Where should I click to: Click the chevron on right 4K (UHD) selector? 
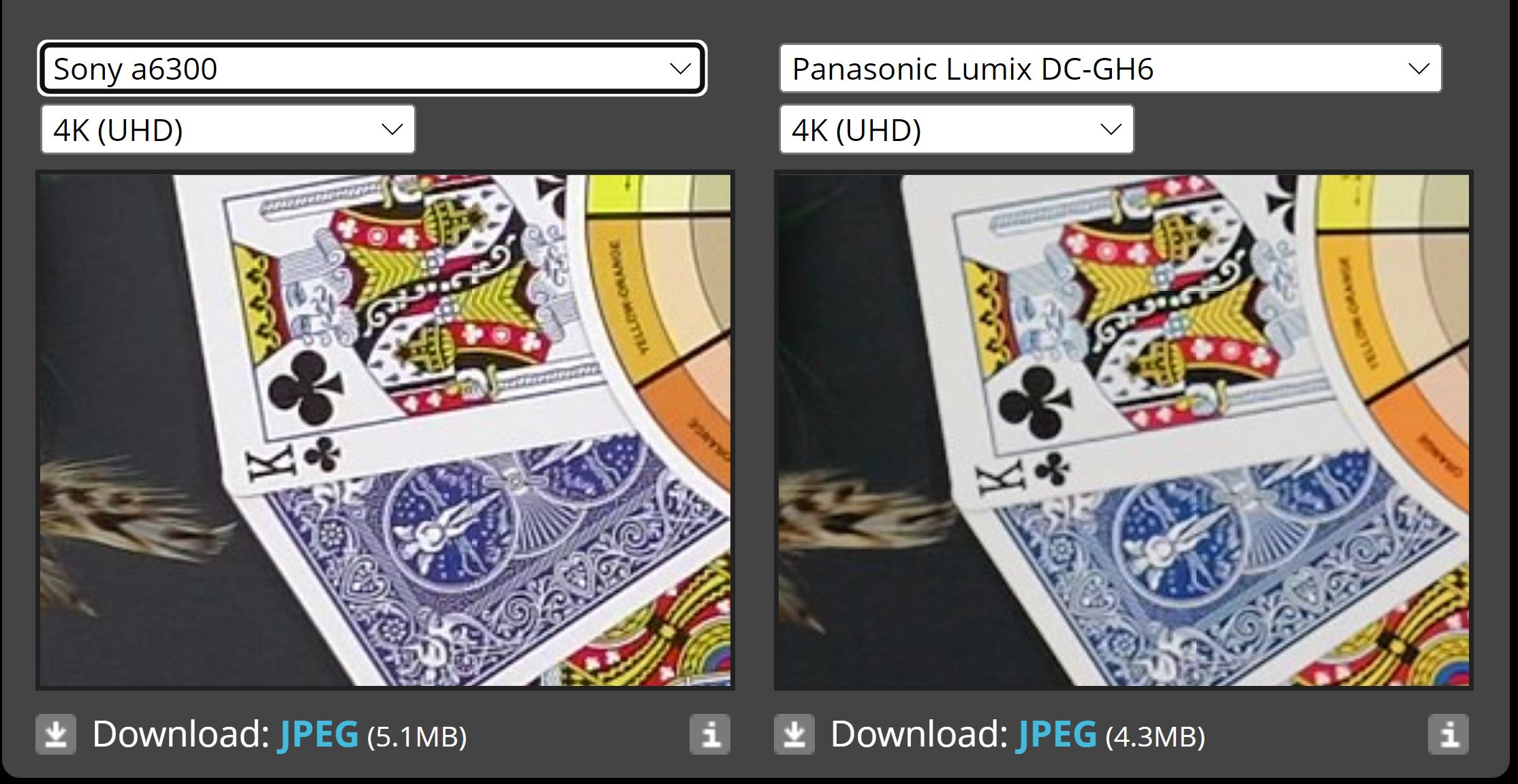[1111, 129]
